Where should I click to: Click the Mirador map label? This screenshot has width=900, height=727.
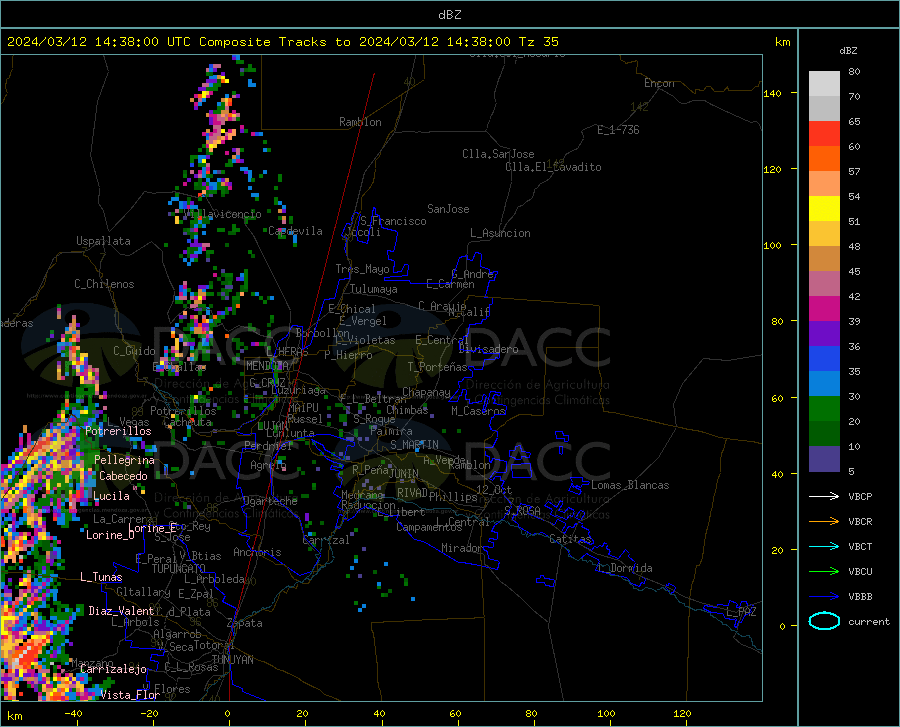[462, 548]
